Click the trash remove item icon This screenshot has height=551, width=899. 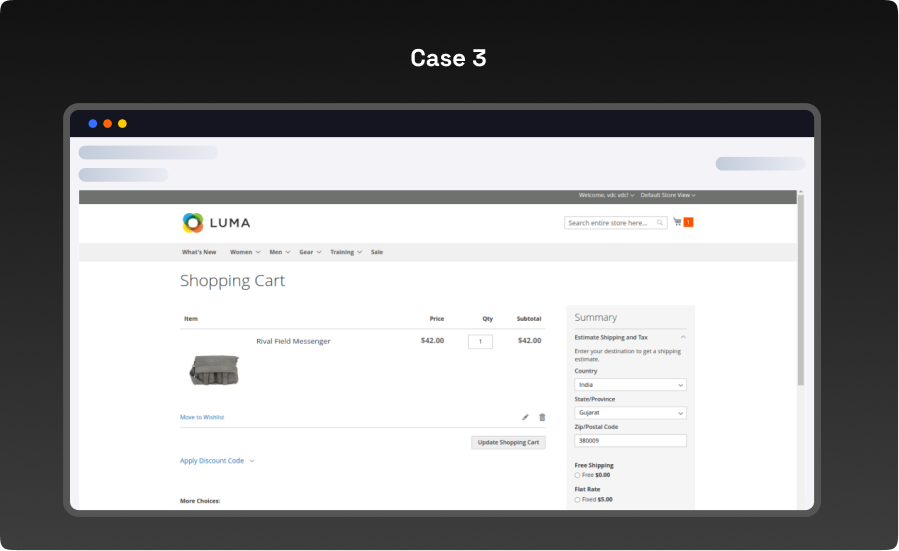(x=542, y=417)
